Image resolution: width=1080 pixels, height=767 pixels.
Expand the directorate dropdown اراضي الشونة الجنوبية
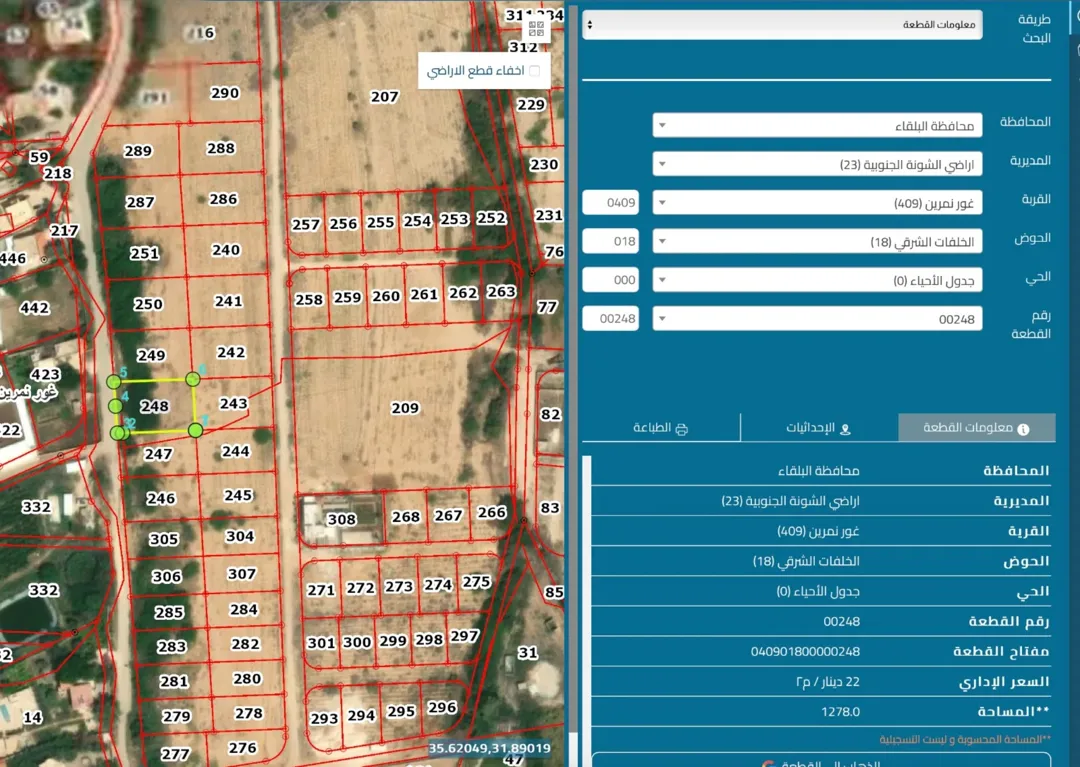(x=817, y=164)
